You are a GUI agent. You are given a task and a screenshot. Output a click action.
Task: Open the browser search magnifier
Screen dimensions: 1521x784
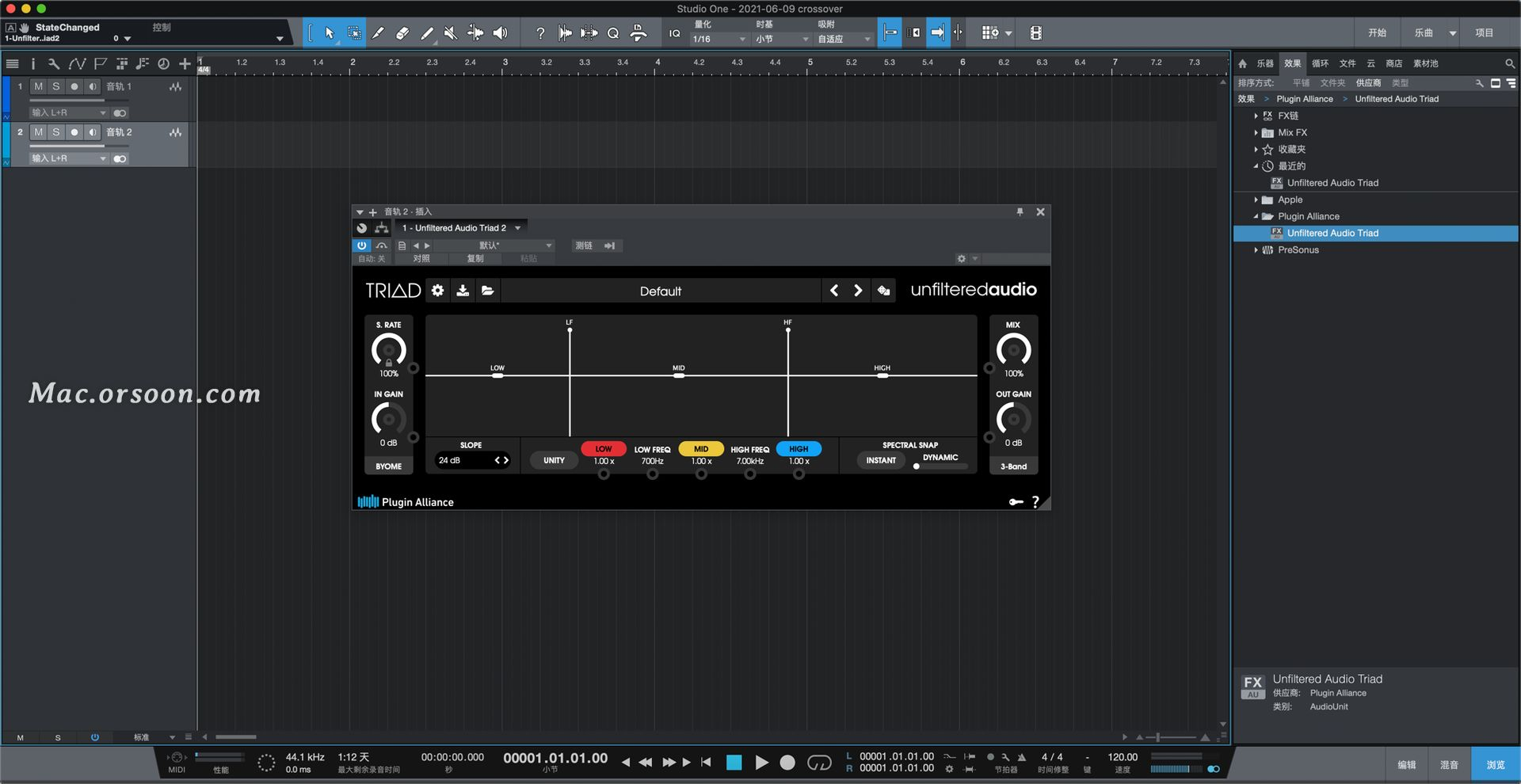1510,63
